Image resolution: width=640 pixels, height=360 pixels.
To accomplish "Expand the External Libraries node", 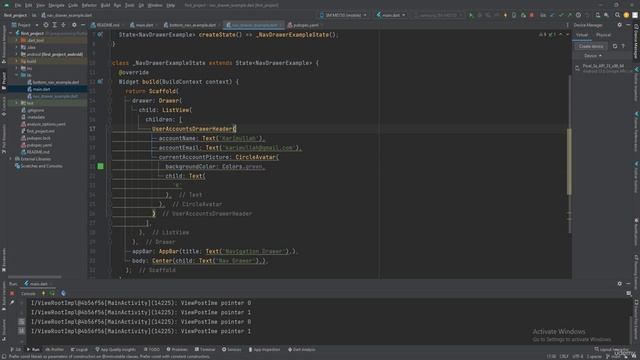I will (x=11, y=159).
